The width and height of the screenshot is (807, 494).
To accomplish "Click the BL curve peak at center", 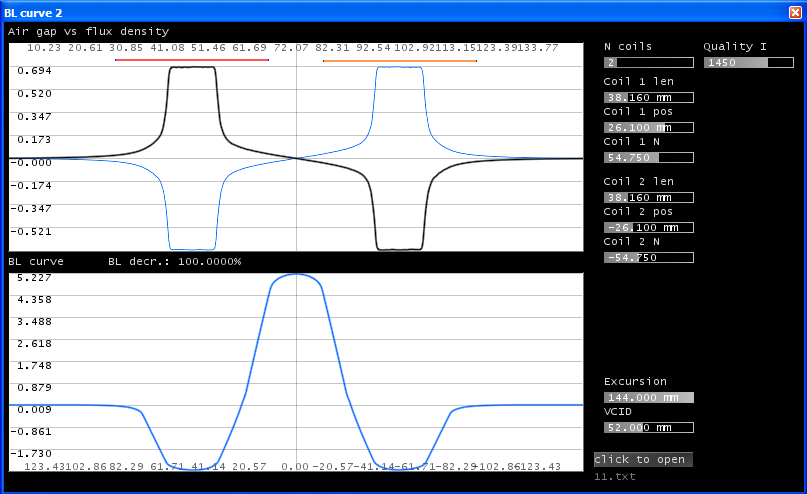I will point(296,274).
